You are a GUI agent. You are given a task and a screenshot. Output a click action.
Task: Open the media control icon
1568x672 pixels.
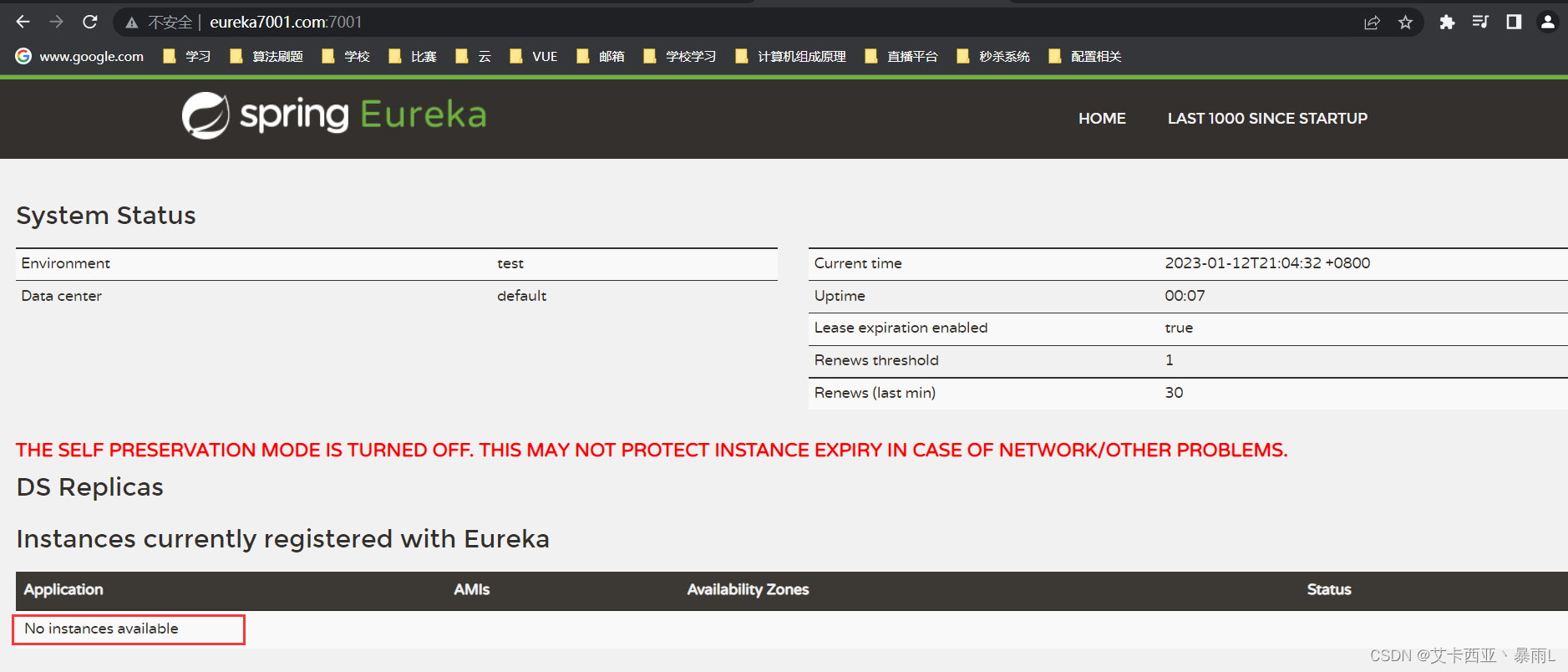tap(1480, 23)
